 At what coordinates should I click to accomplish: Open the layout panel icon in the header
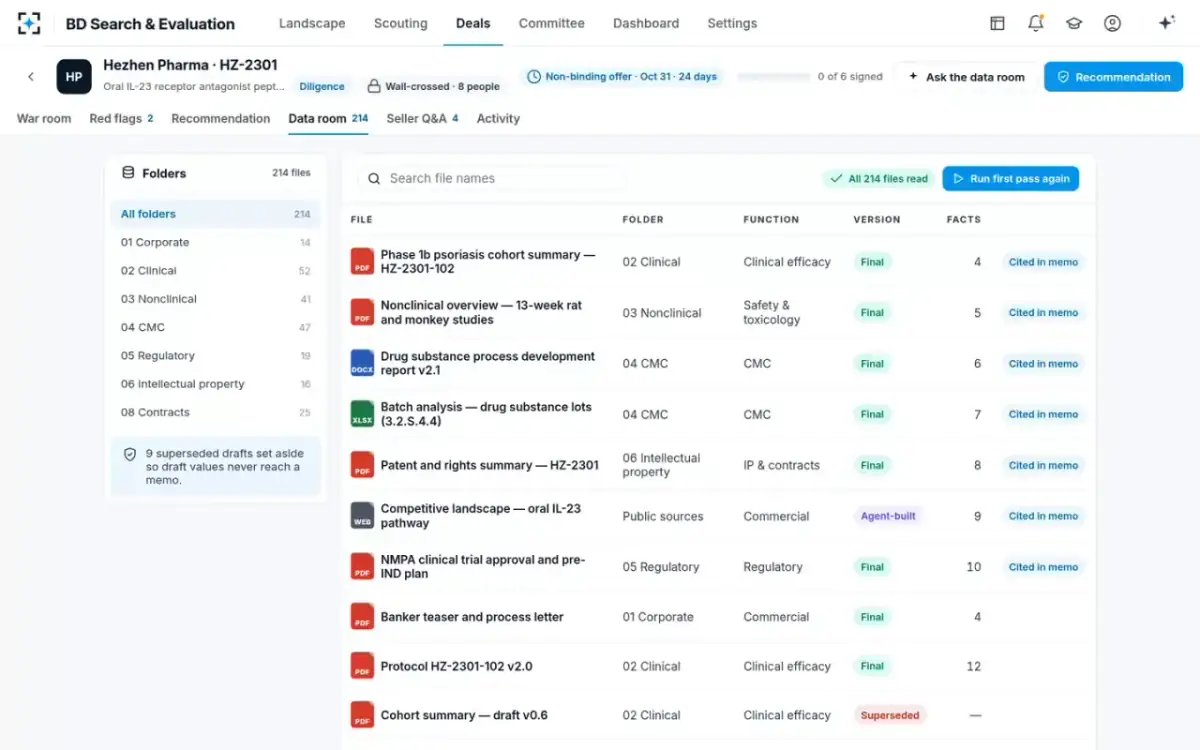click(x=997, y=23)
